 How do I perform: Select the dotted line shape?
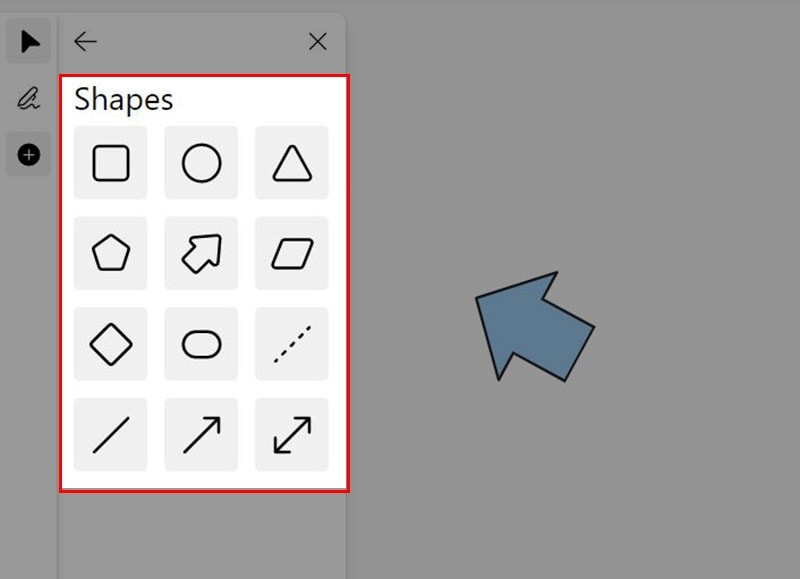point(292,344)
